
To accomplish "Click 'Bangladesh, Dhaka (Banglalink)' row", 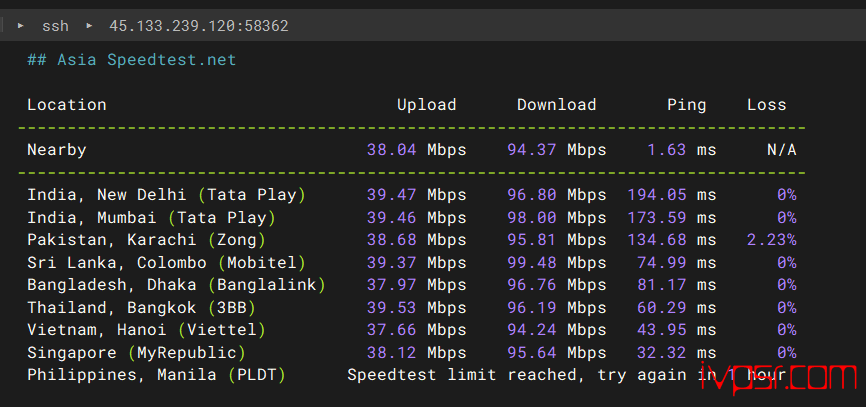I will [176, 285].
